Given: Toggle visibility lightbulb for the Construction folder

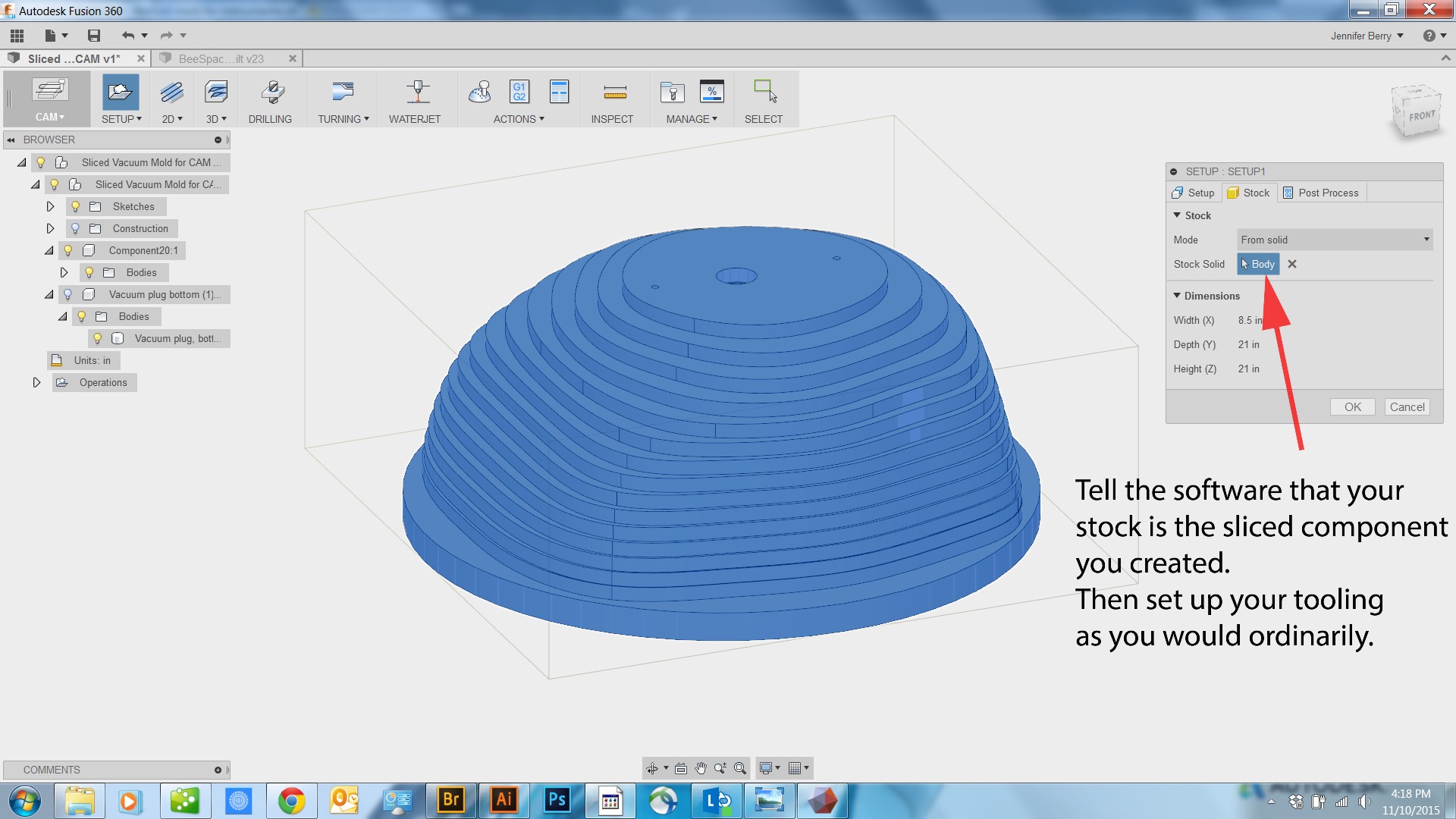Looking at the screenshot, I should coord(75,228).
